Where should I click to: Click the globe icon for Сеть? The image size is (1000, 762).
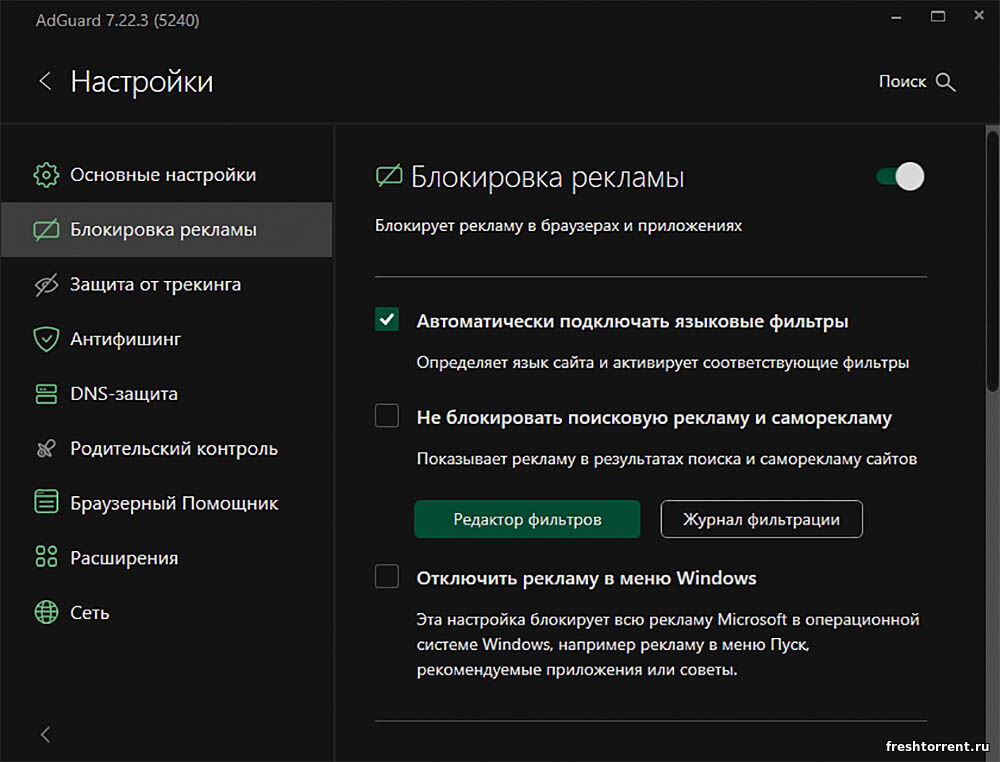[x=46, y=612]
